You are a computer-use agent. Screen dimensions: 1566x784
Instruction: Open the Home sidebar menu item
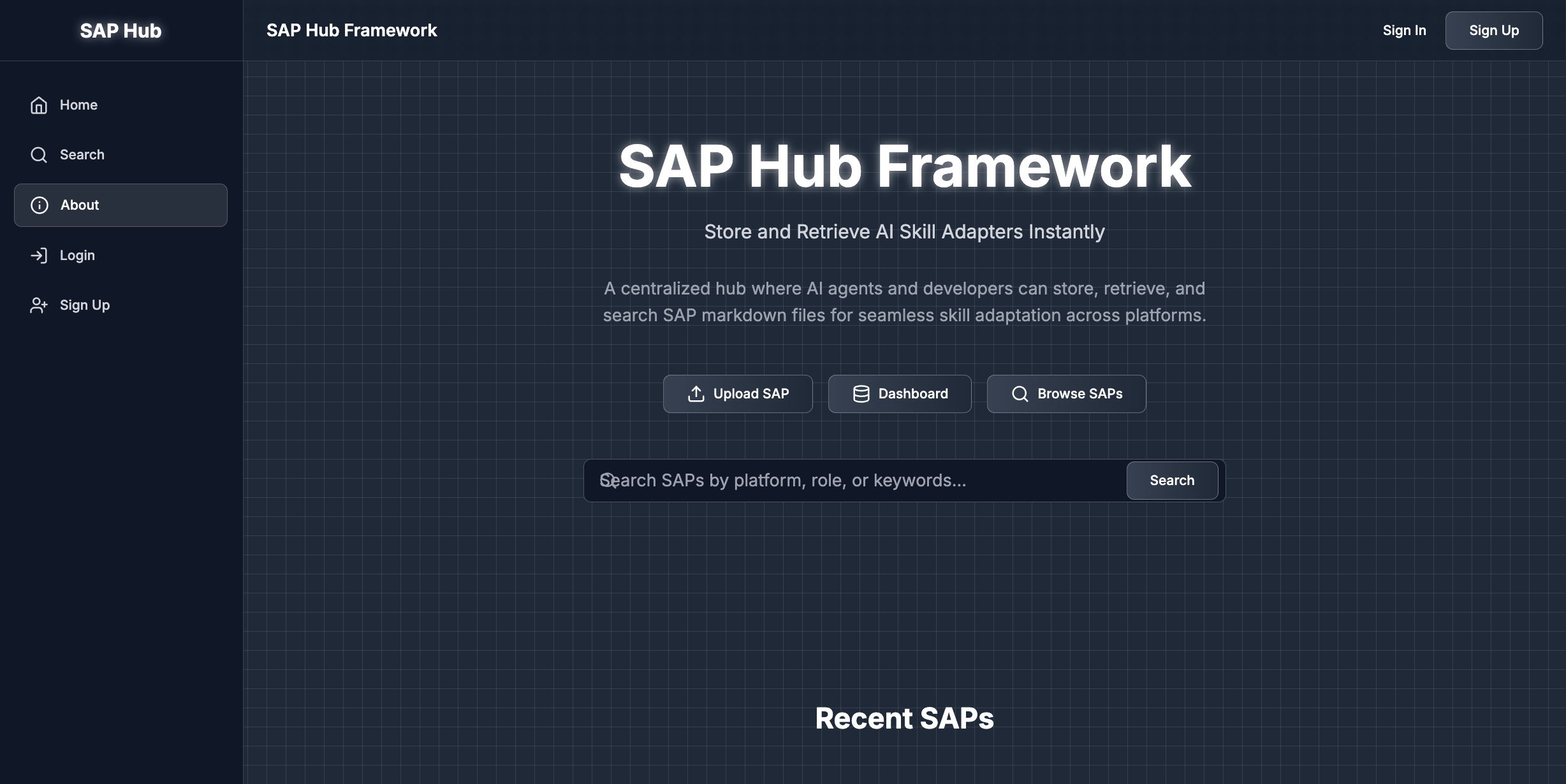(78, 105)
